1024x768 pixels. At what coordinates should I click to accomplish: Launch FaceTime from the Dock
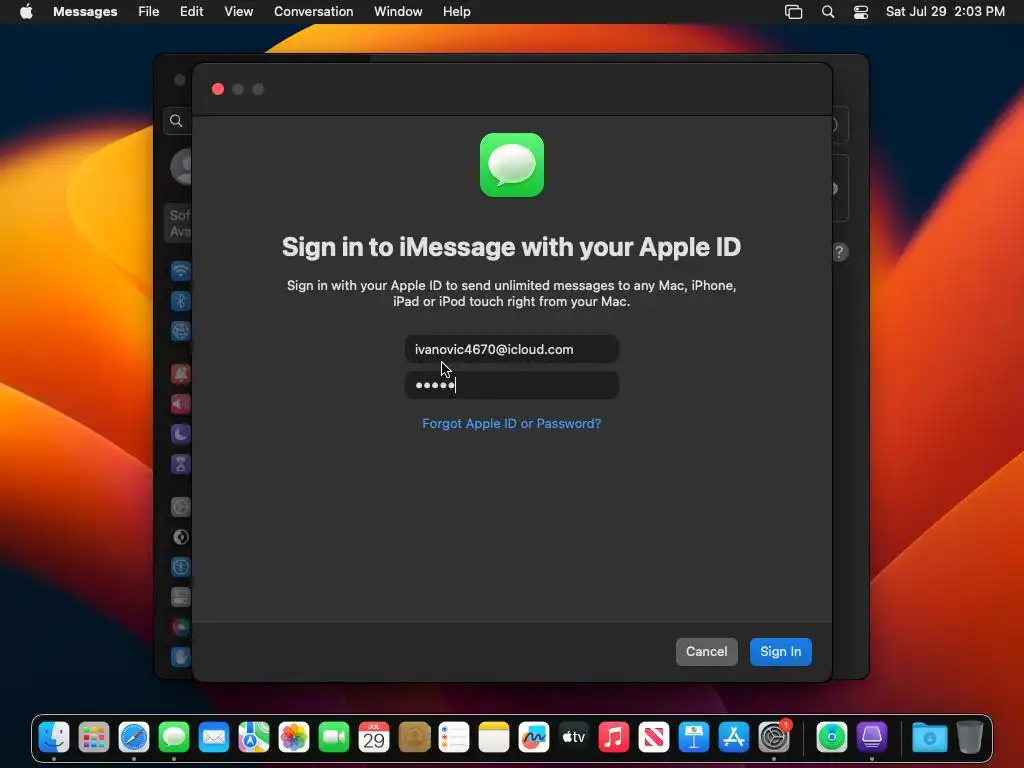tap(334, 738)
